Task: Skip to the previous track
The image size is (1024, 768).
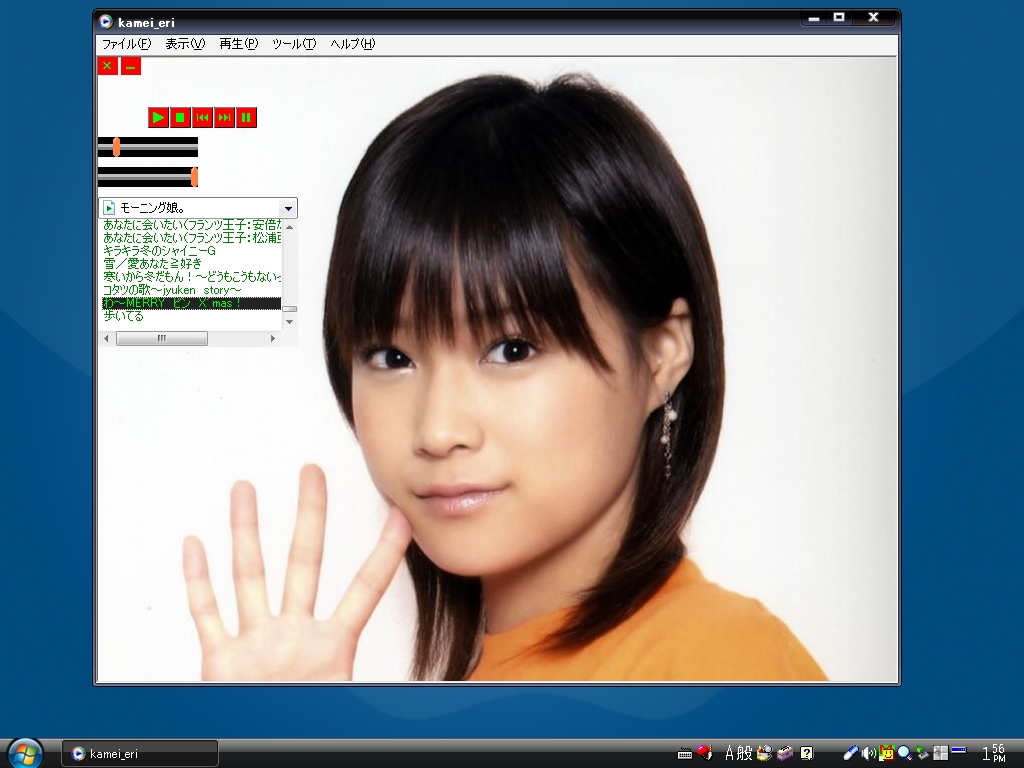Action: point(202,118)
